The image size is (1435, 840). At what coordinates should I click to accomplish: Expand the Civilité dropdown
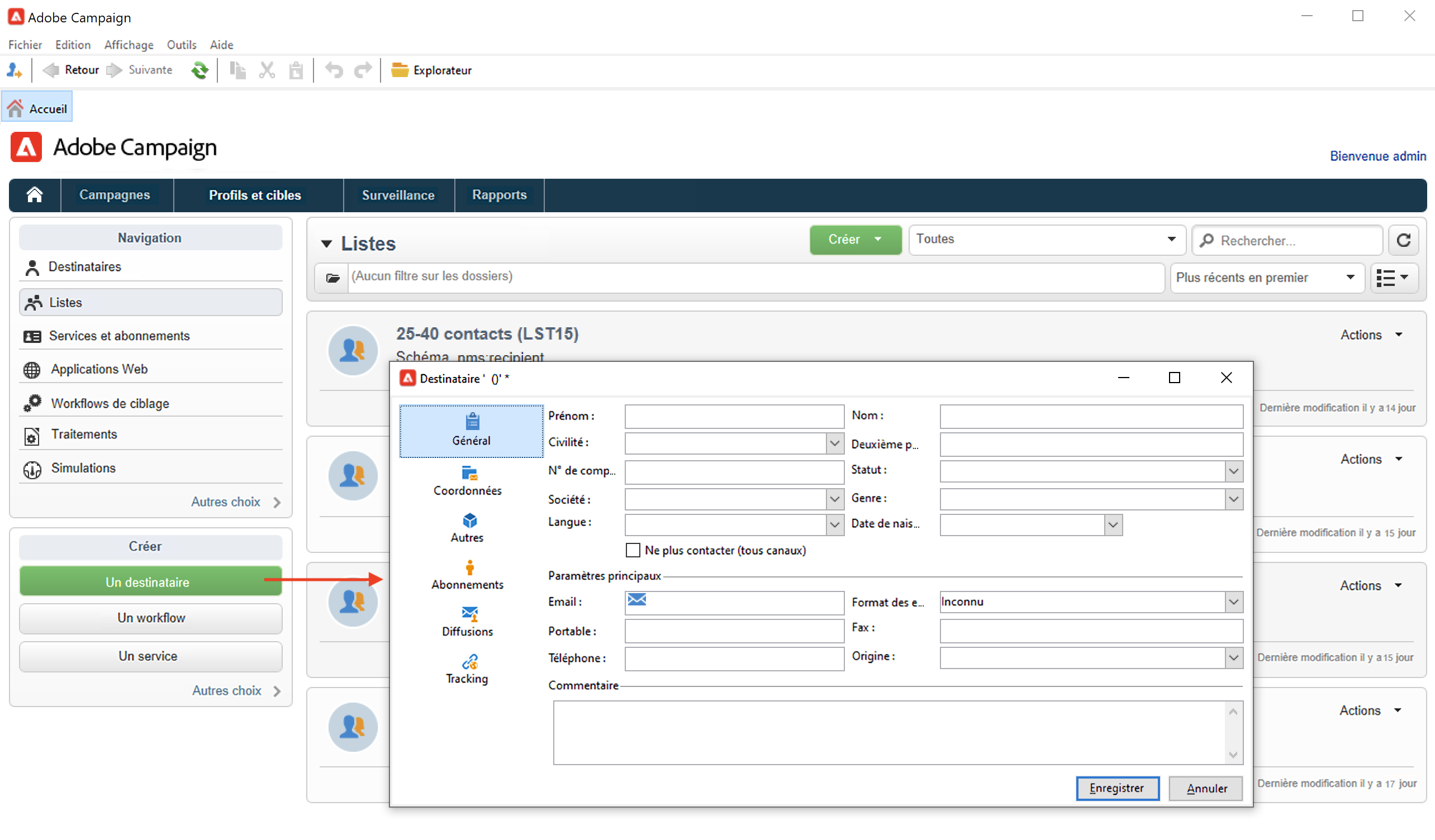click(x=834, y=443)
